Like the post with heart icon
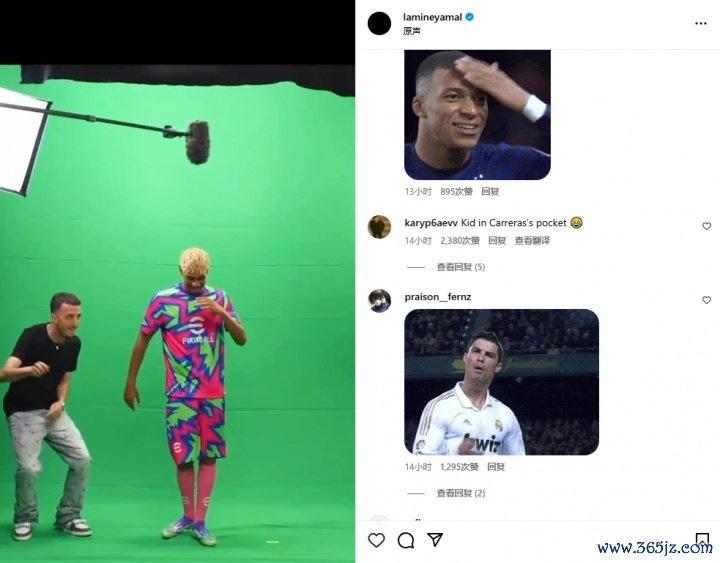Screen dimensions: 720x563 (x=376, y=540)
